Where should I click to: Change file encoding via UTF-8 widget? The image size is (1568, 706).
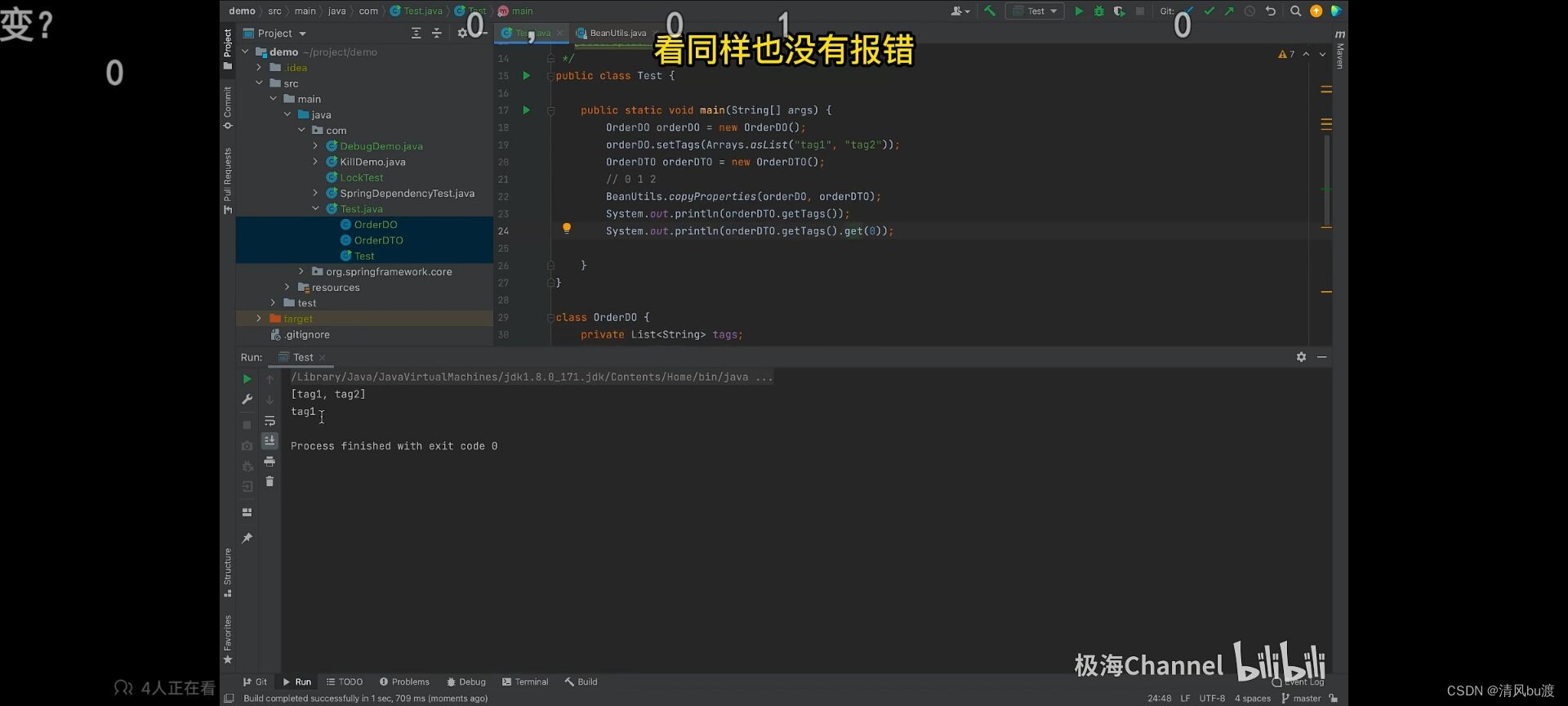point(1212,699)
